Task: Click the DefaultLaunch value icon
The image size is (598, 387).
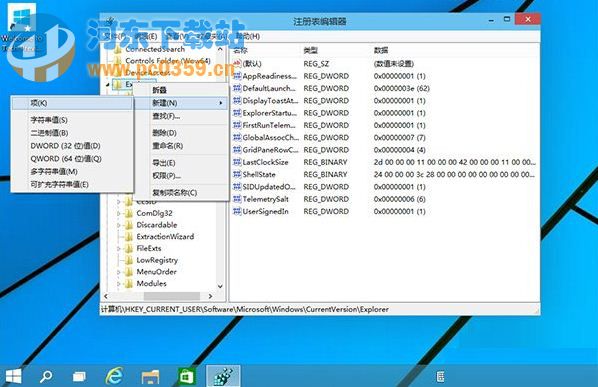Action: click(237, 88)
